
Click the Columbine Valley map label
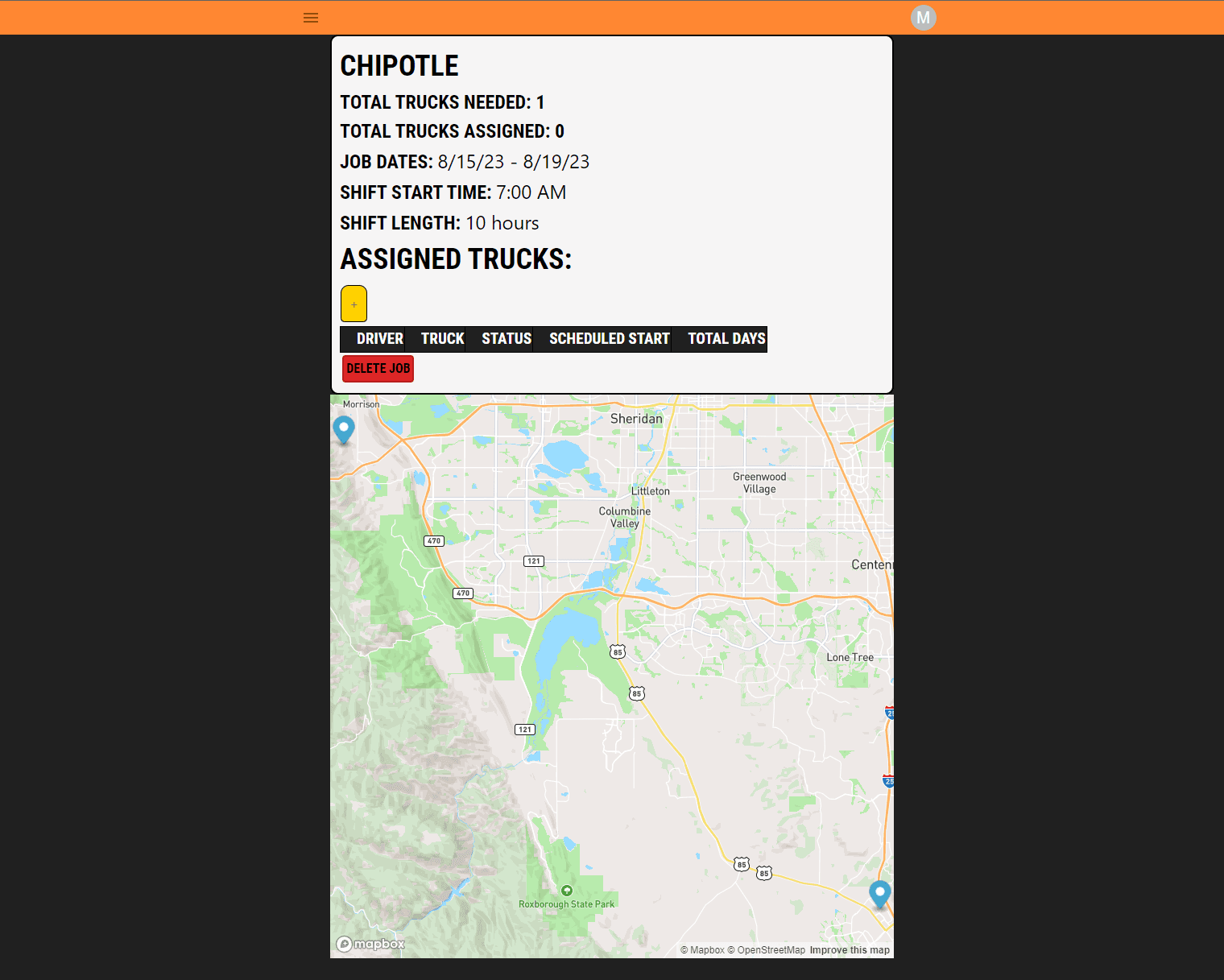pyautogui.click(x=625, y=517)
